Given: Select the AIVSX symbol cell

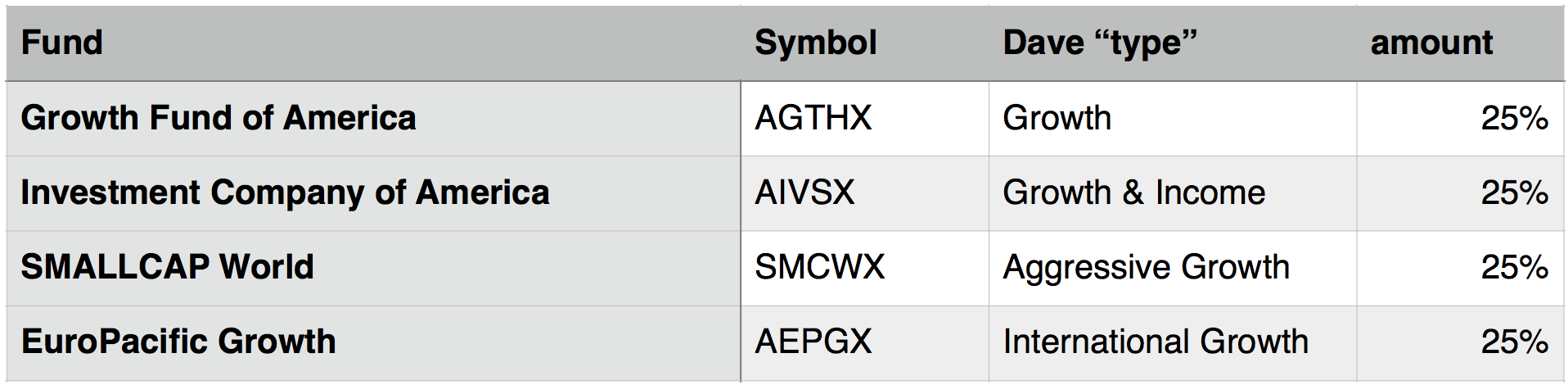Looking at the screenshot, I should [x=865, y=193].
